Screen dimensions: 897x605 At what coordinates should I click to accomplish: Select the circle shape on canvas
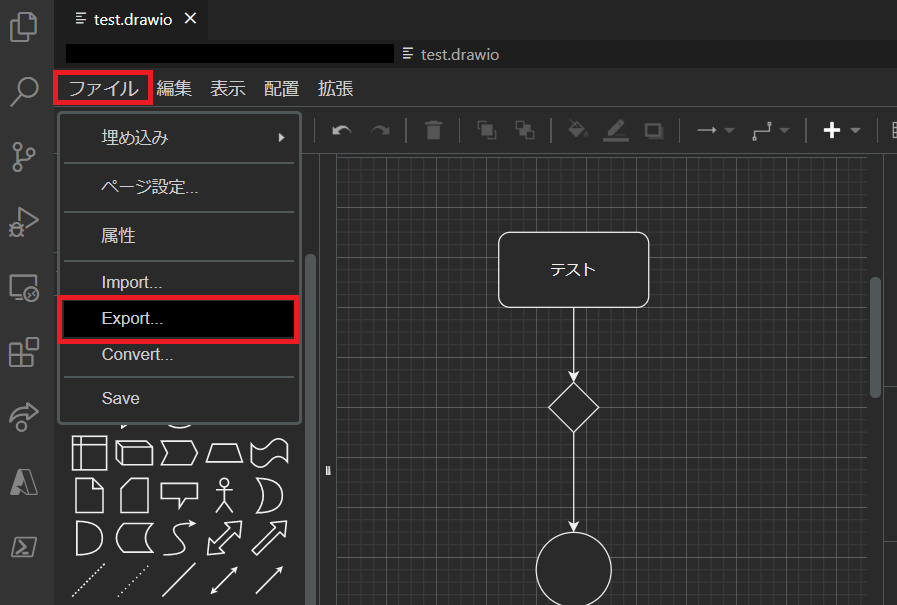[x=573, y=568]
